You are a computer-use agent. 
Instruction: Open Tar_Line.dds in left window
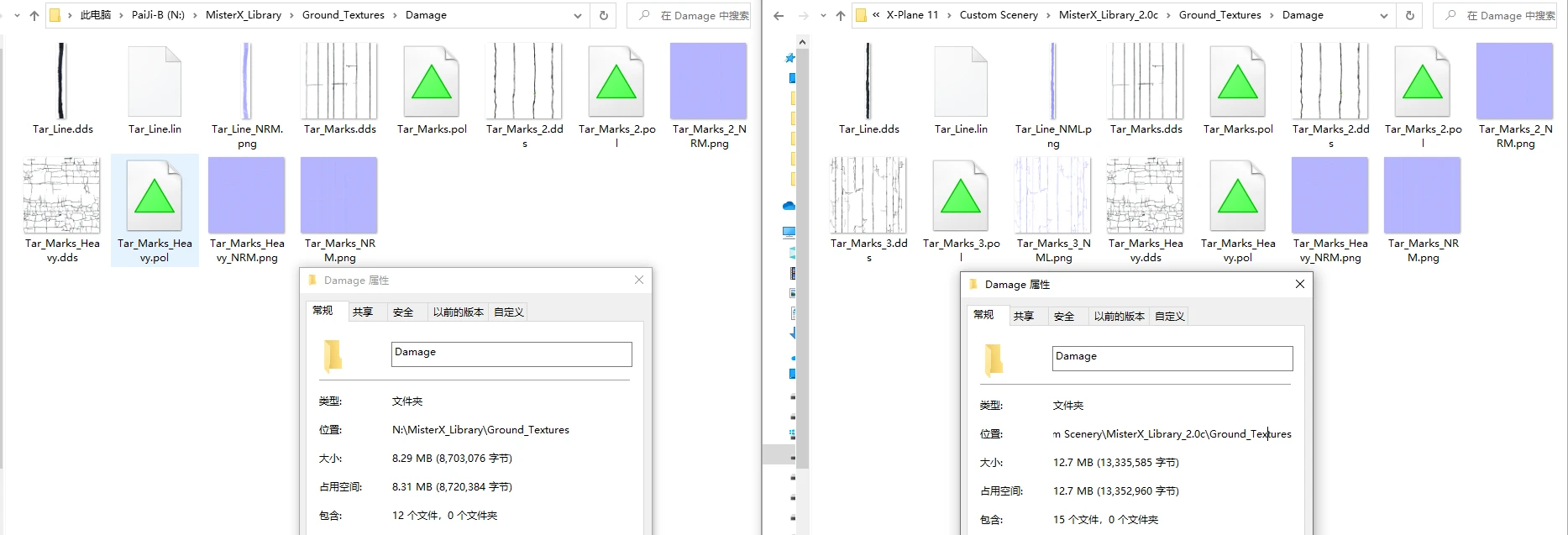point(62,89)
